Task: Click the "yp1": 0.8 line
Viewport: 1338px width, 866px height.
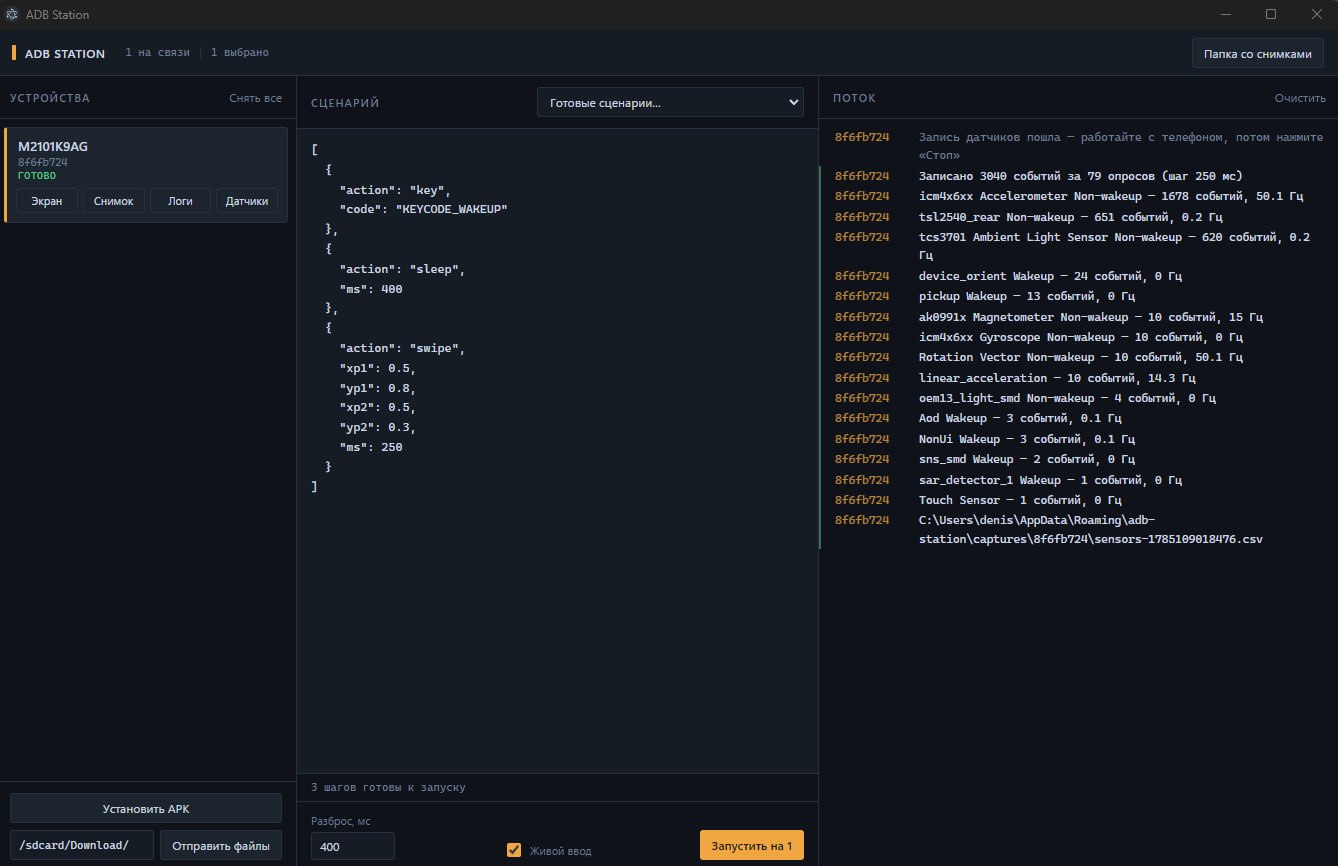Action: (x=377, y=388)
